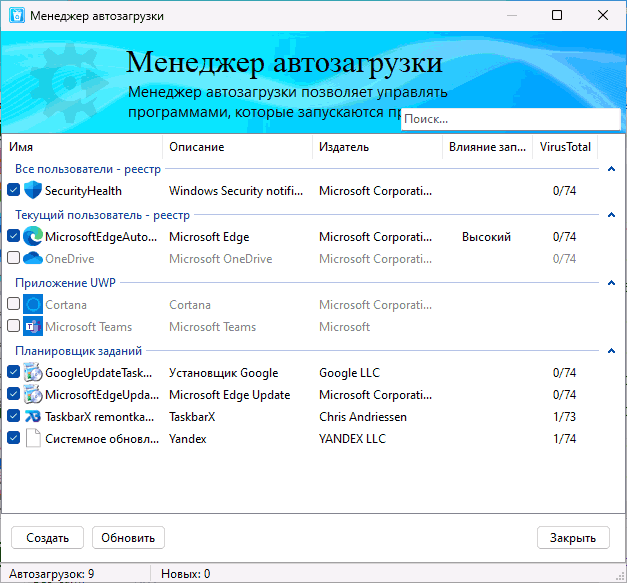Select the Cortana entry name
627x583 pixels.
66,305
